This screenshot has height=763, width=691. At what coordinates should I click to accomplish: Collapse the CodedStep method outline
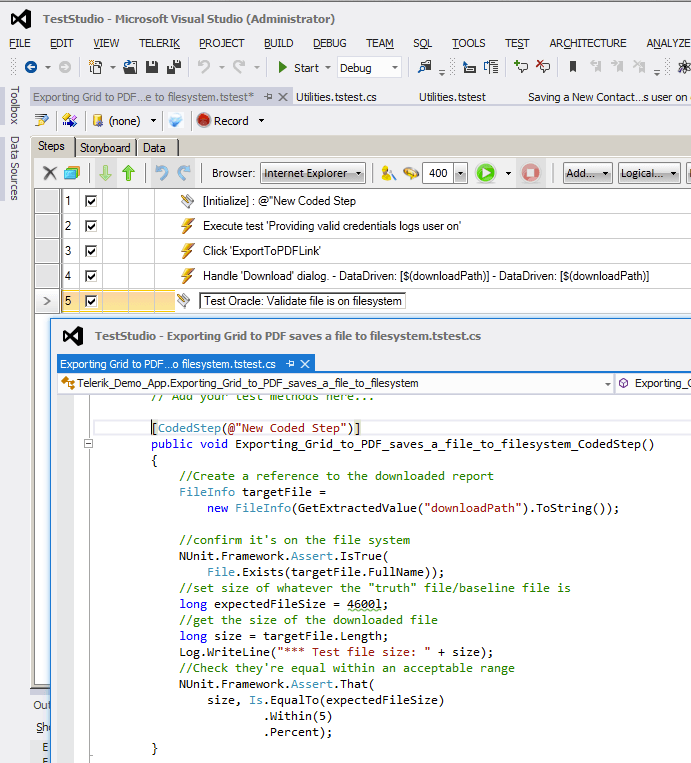tap(89, 444)
